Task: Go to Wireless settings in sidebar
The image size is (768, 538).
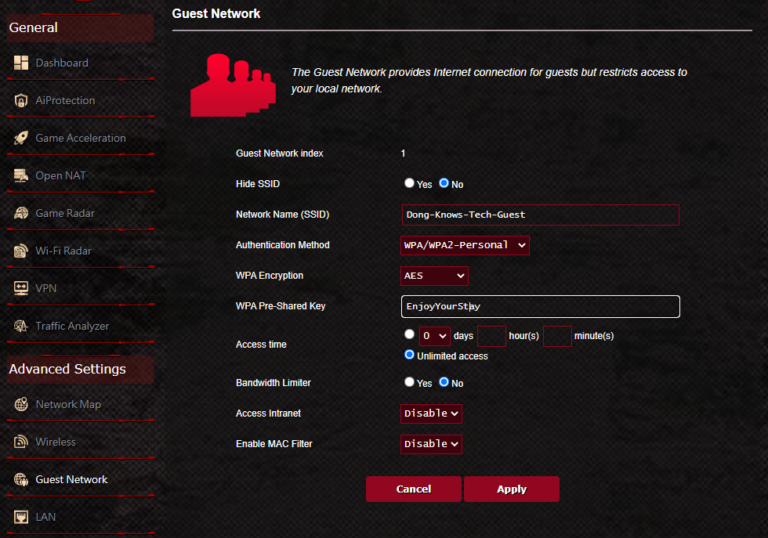Action: pos(55,442)
